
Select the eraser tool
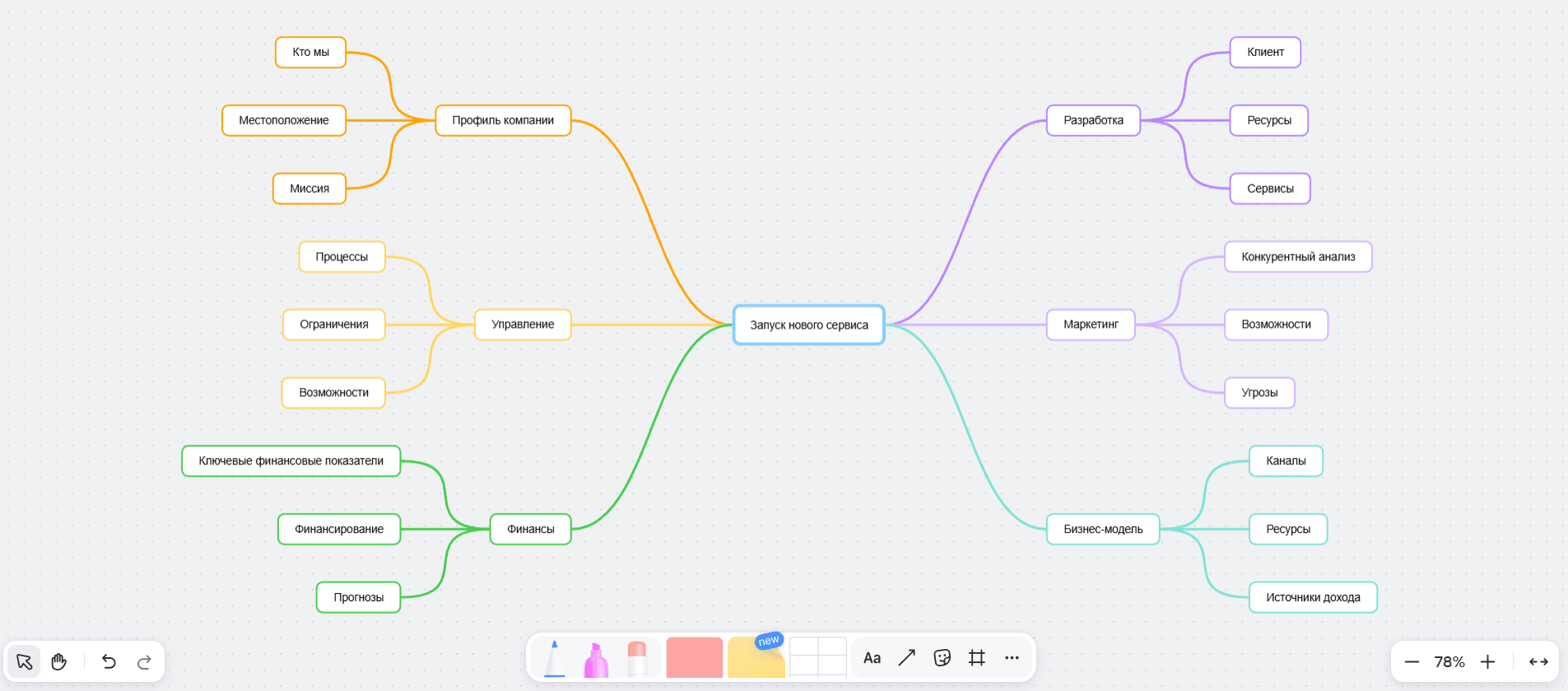(x=637, y=659)
